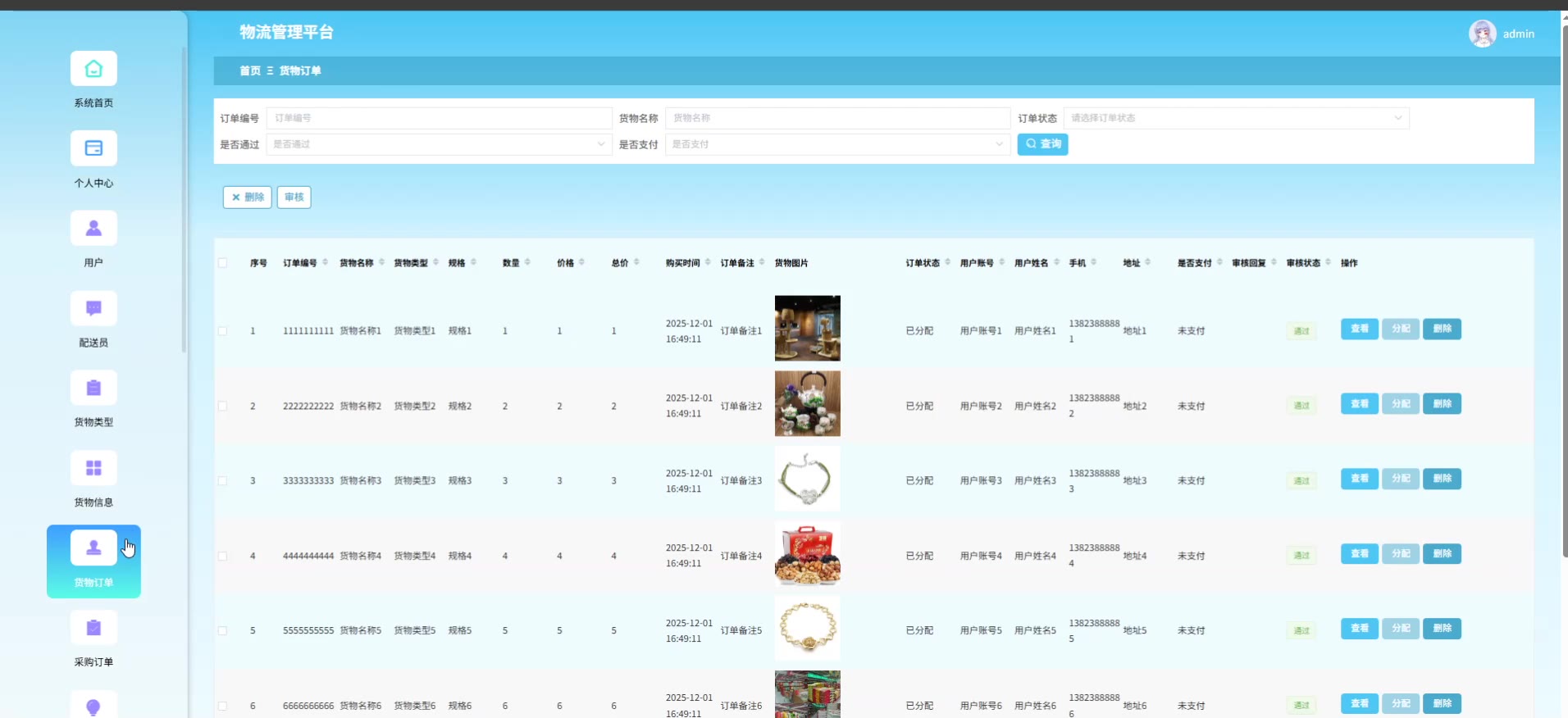Open the 个人中心 sidebar icon
The height and width of the screenshot is (718, 1568).
[93, 148]
